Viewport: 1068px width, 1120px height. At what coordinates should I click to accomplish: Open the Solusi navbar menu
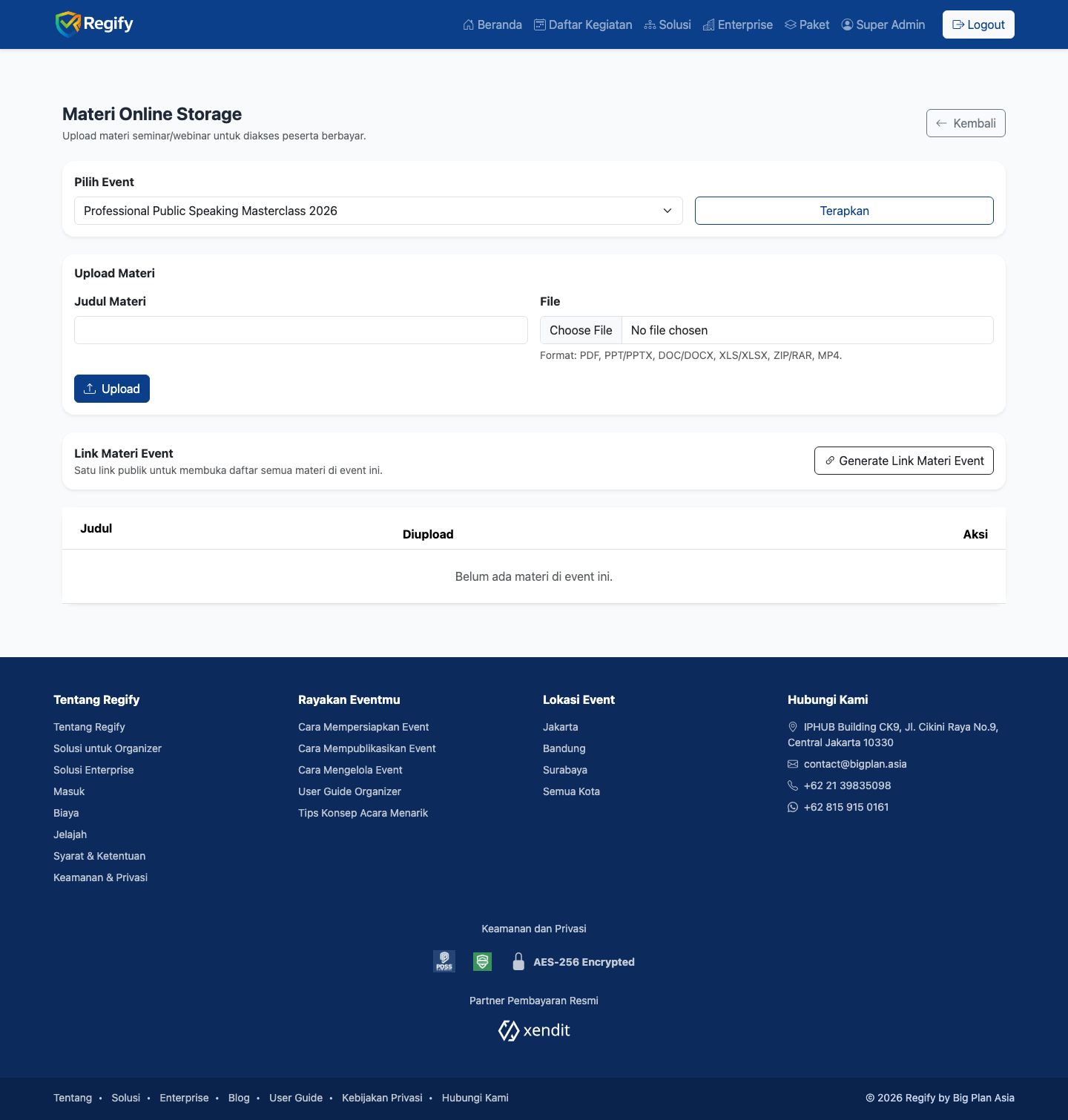667,24
